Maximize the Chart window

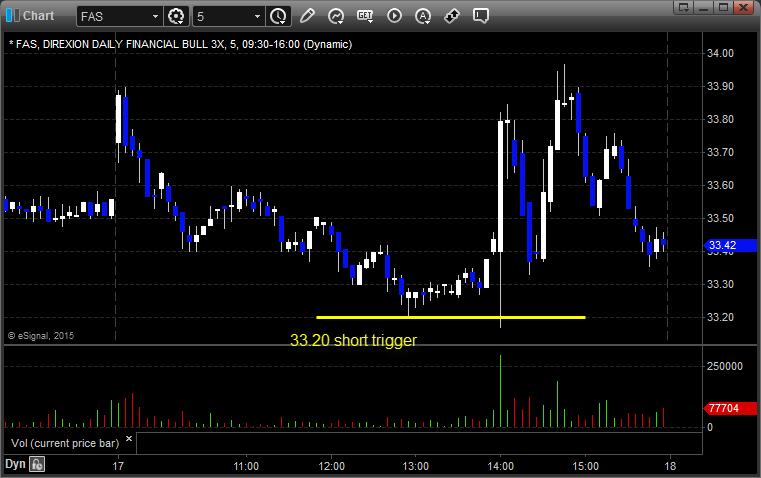coord(723,7)
